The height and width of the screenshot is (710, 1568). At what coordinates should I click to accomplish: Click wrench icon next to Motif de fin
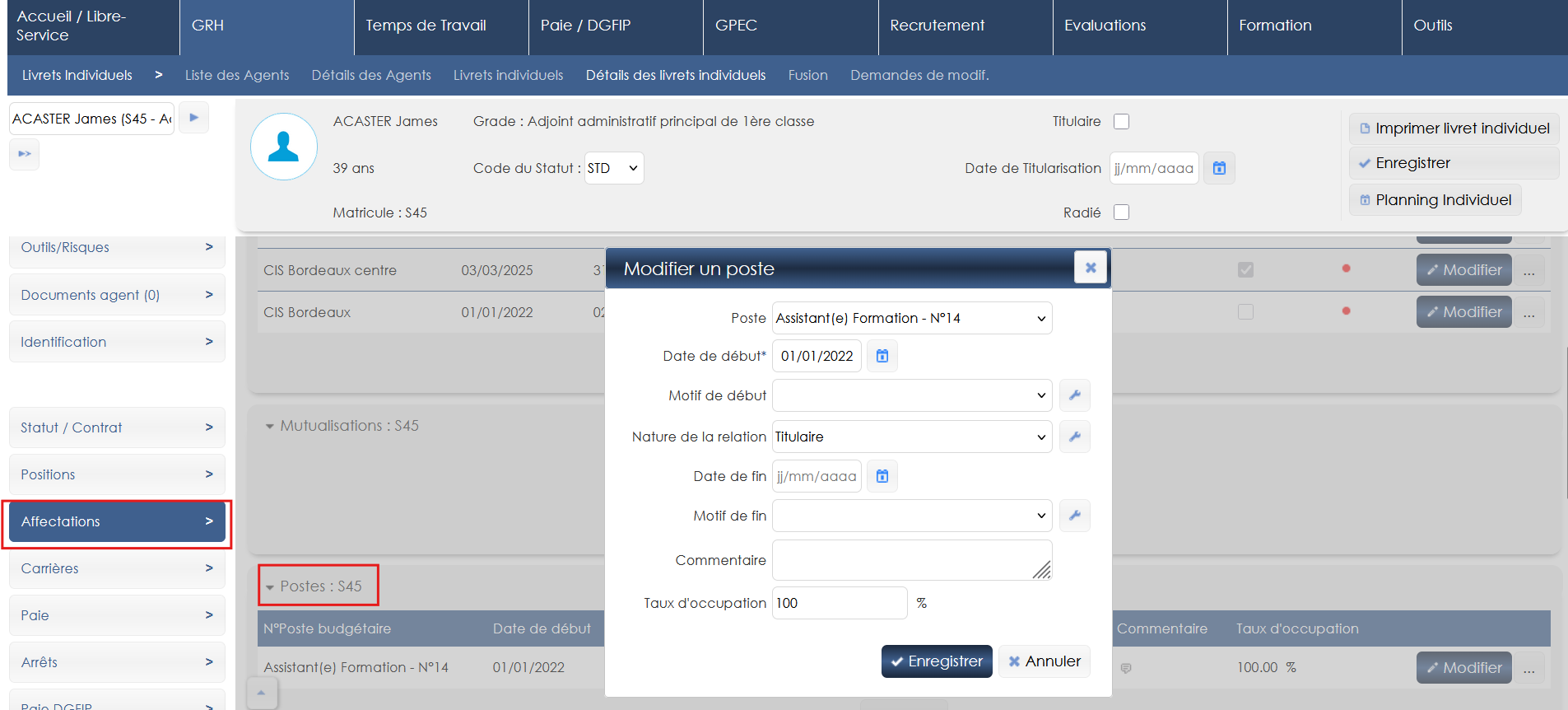click(x=1074, y=516)
